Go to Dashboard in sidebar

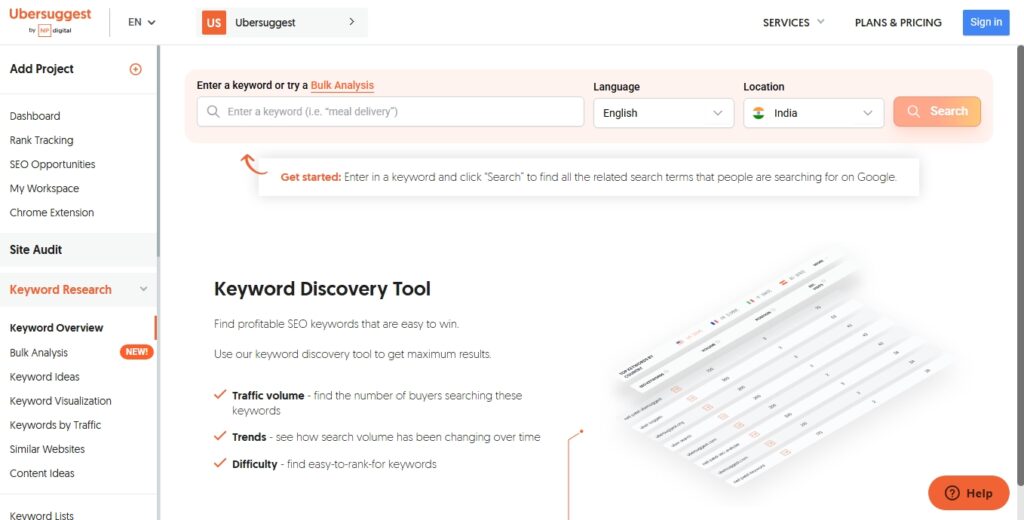point(35,116)
